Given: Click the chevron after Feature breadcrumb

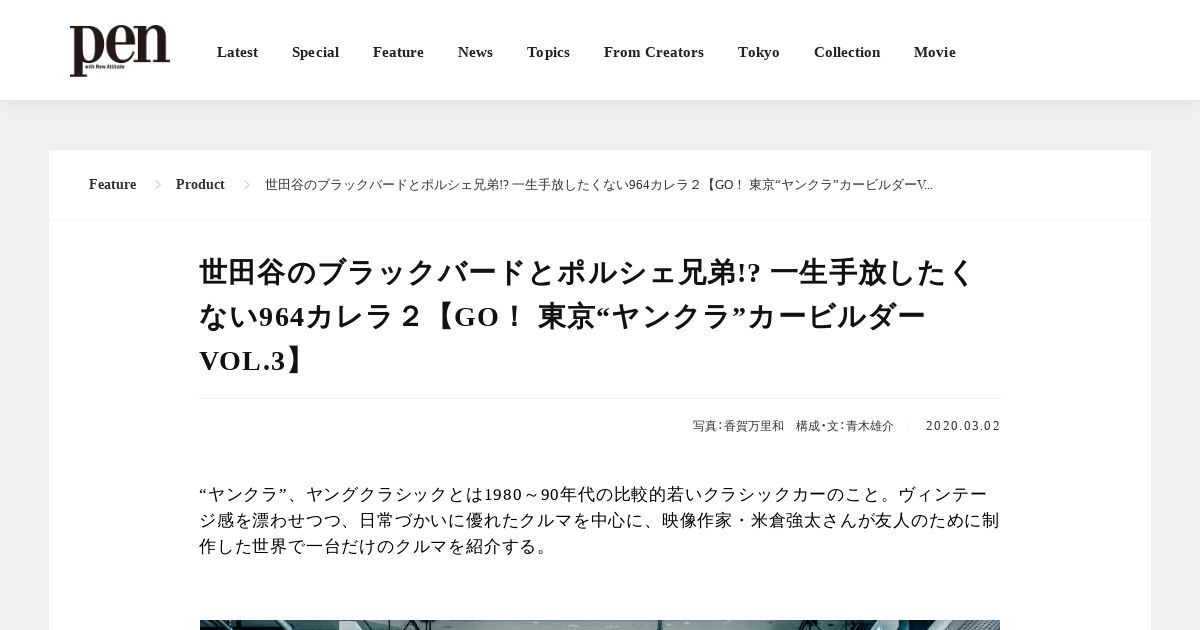Looking at the screenshot, I should click(x=157, y=185).
